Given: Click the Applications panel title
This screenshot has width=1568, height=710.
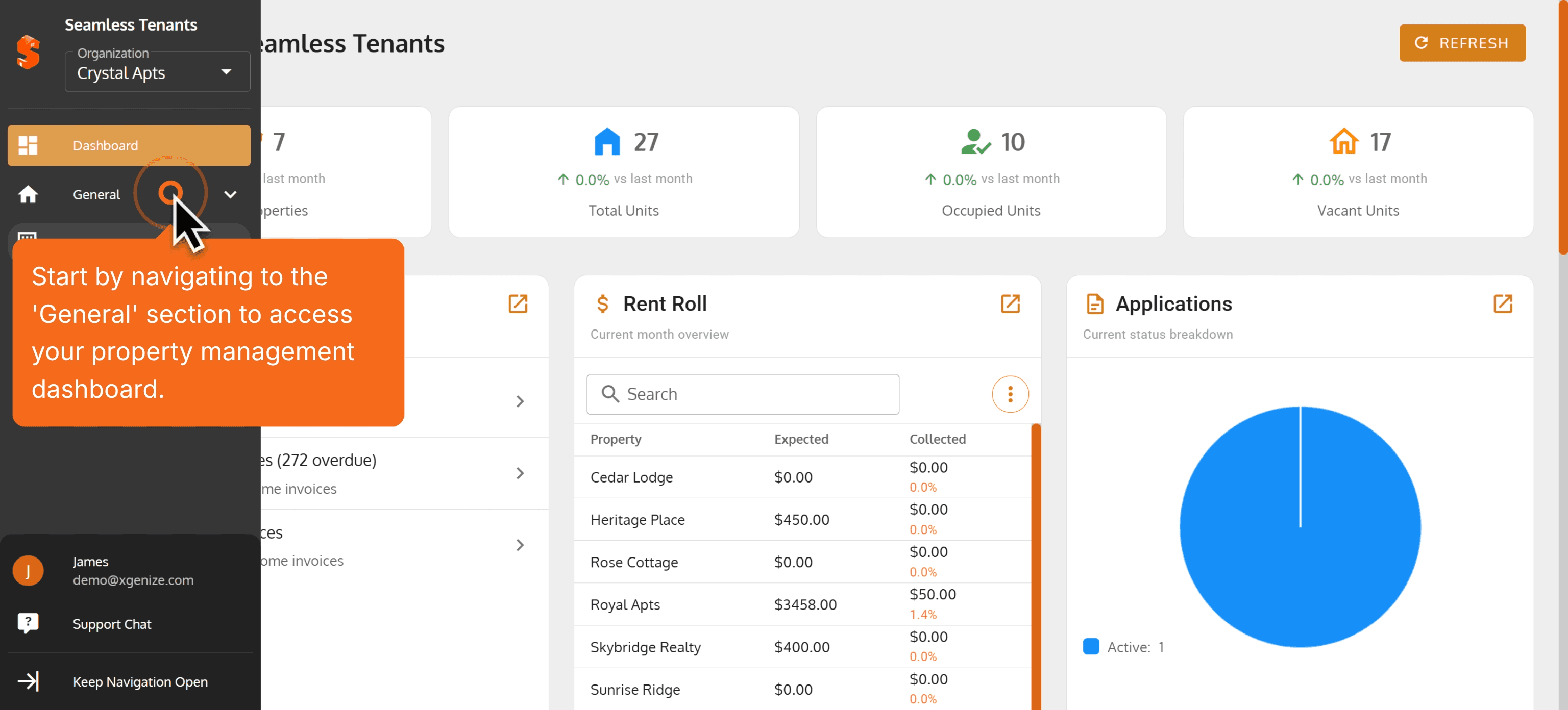Looking at the screenshot, I should point(1173,303).
